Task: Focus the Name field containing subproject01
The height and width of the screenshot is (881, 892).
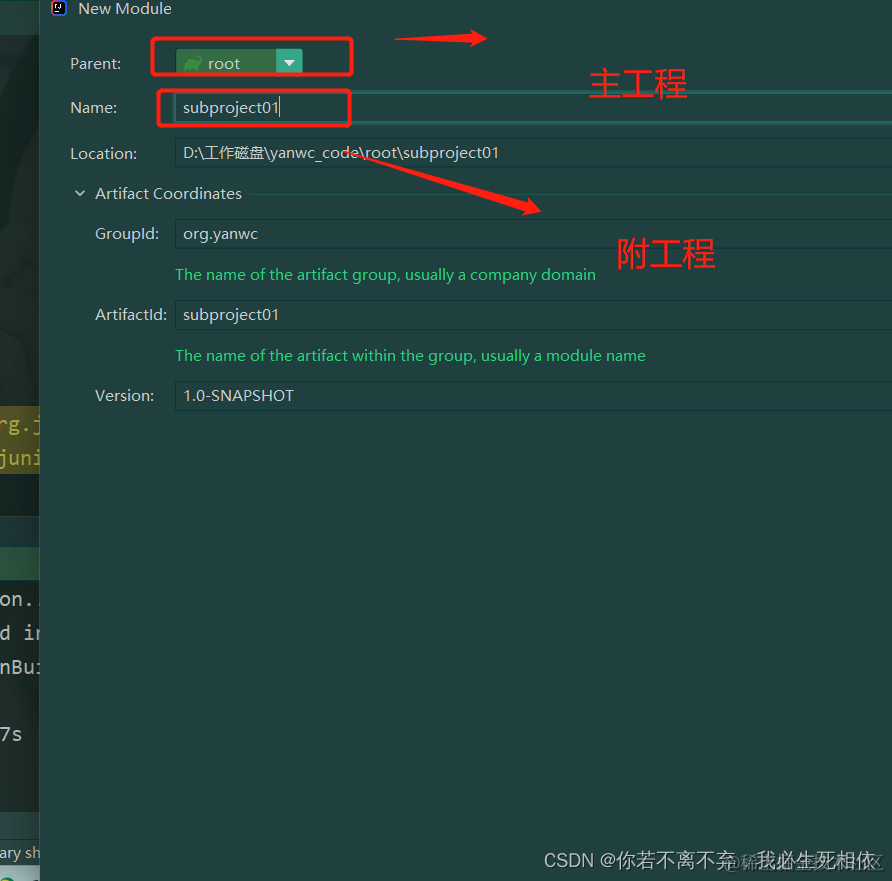Action: point(533,107)
